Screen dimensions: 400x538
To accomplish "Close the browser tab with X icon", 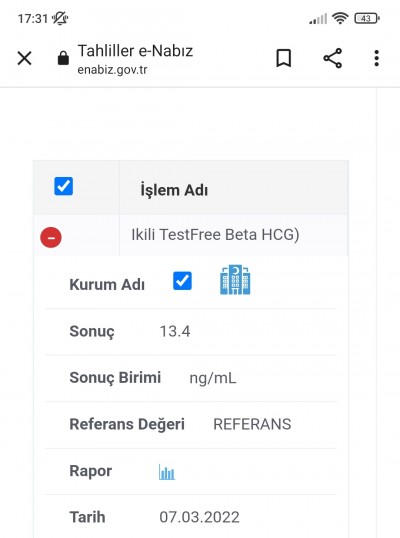I will point(25,58).
